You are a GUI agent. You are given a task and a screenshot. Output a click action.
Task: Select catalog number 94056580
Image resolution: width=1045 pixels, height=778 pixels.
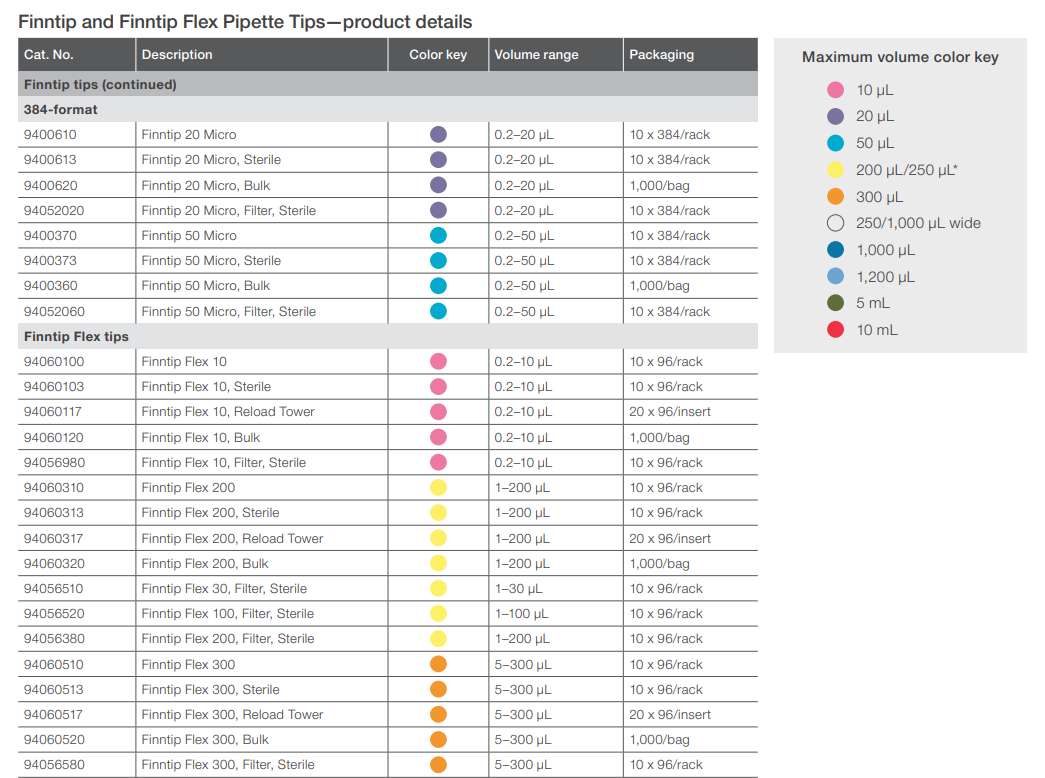tap(54, 765)
